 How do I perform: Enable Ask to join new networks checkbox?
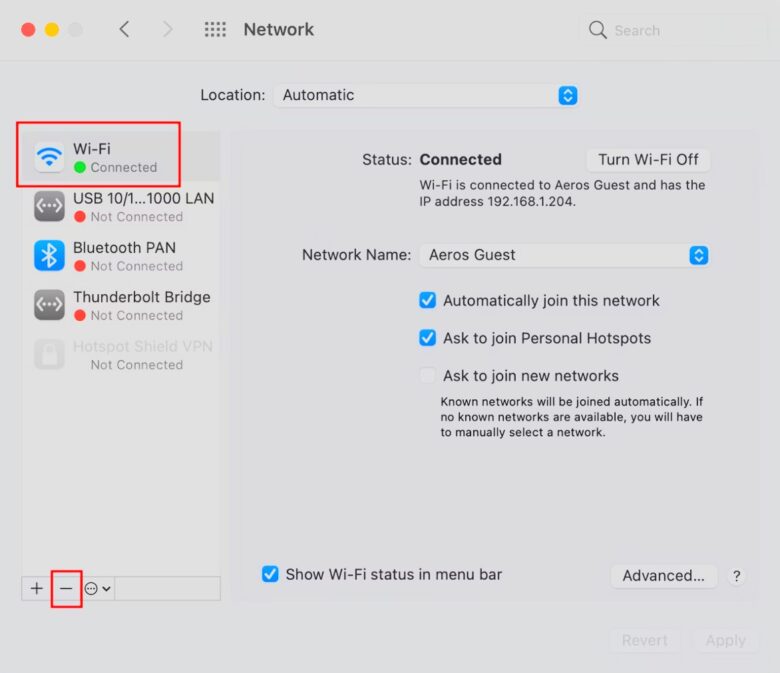(x=427, y=375)
